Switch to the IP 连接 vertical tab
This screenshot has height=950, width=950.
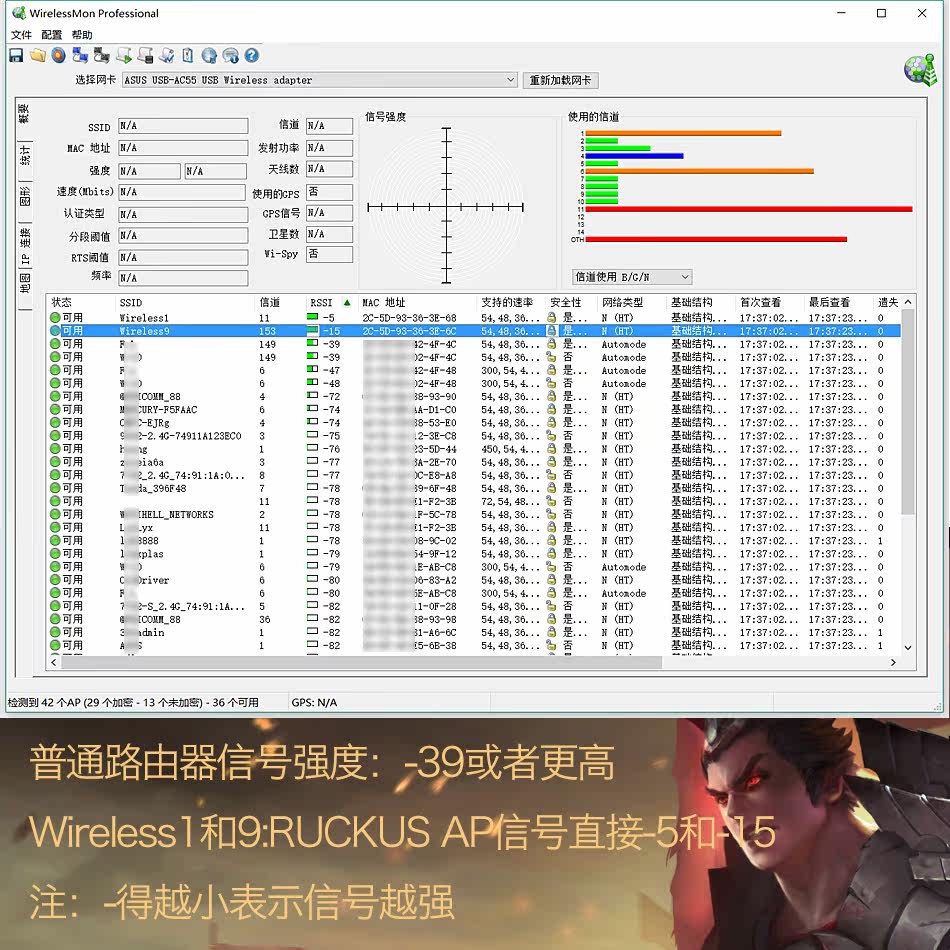[24, 248]
